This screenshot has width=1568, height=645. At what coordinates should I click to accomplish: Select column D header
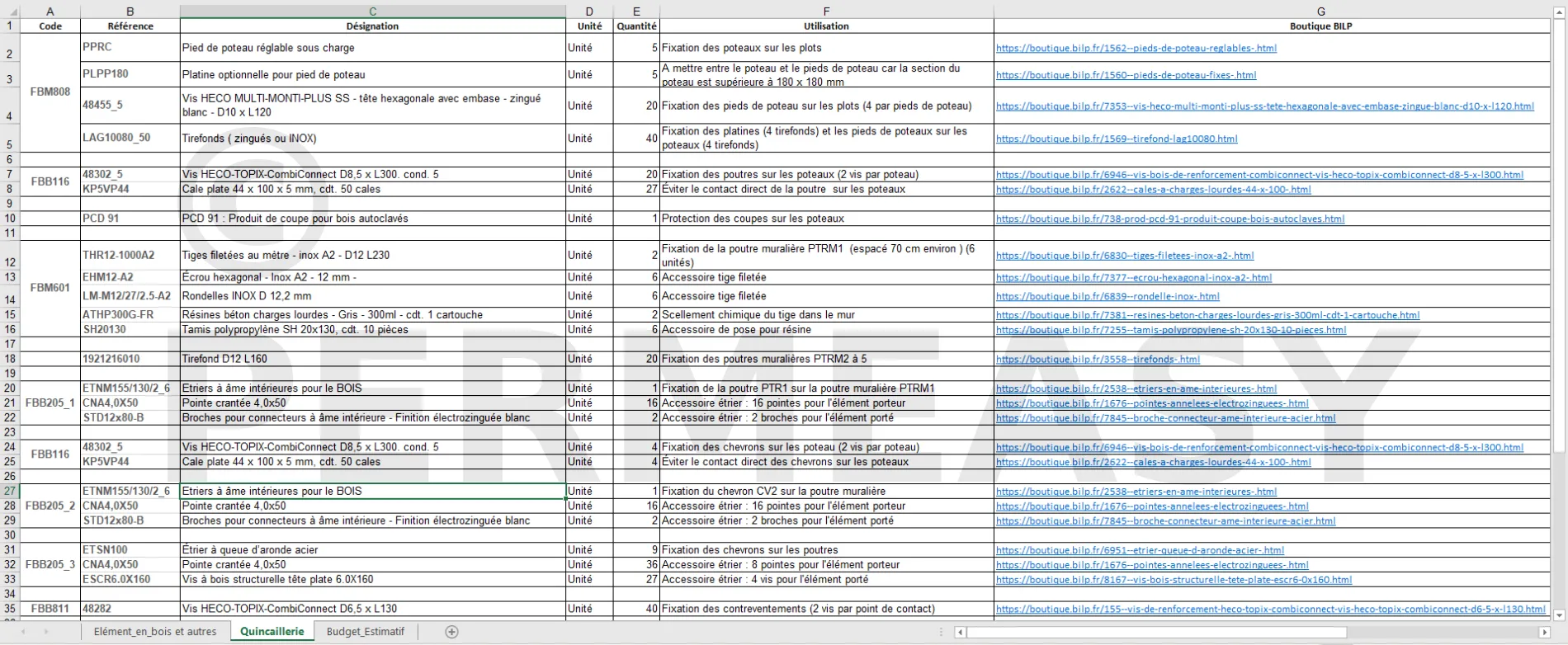coord(589,12)
